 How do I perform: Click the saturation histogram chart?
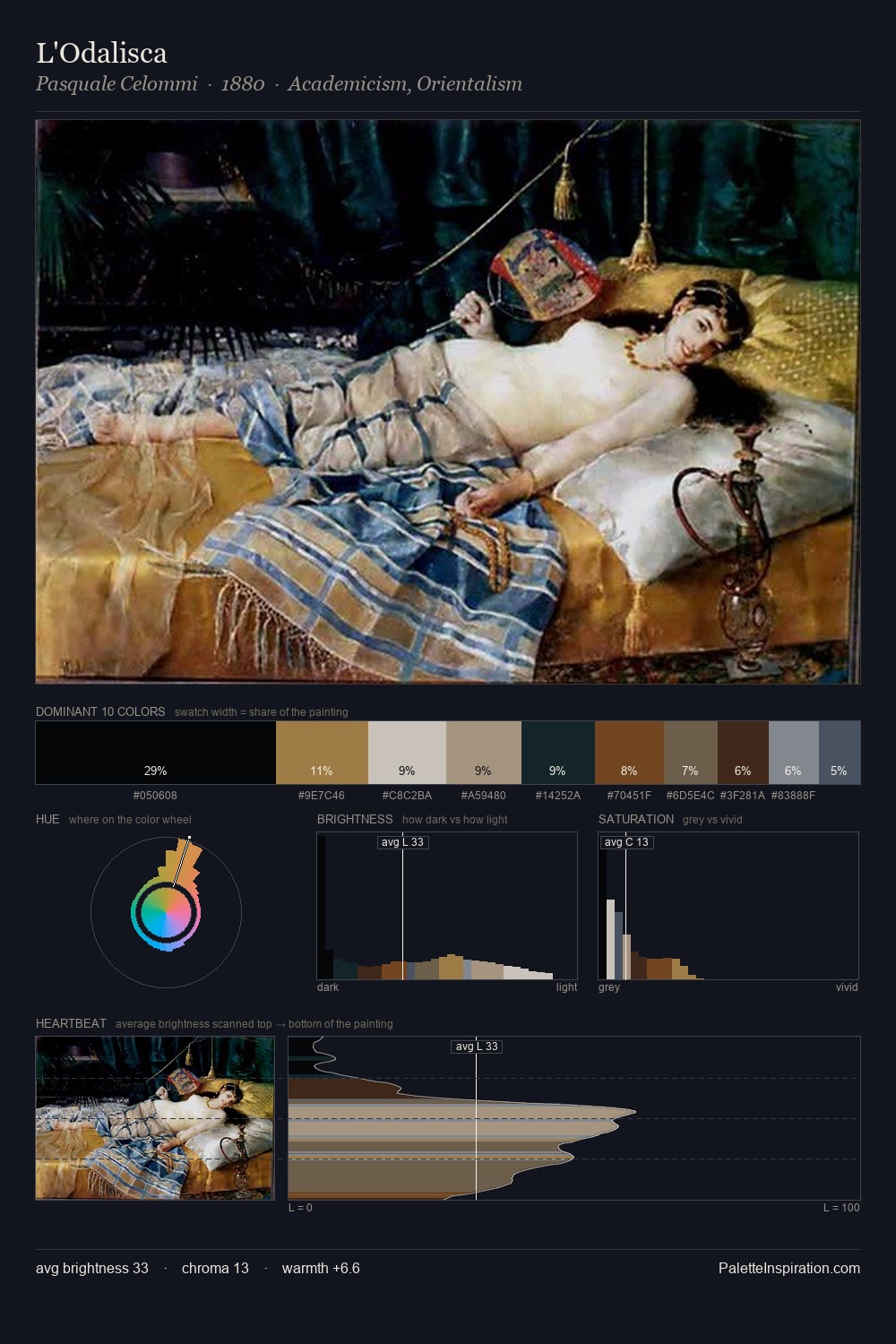pos(728,906)
